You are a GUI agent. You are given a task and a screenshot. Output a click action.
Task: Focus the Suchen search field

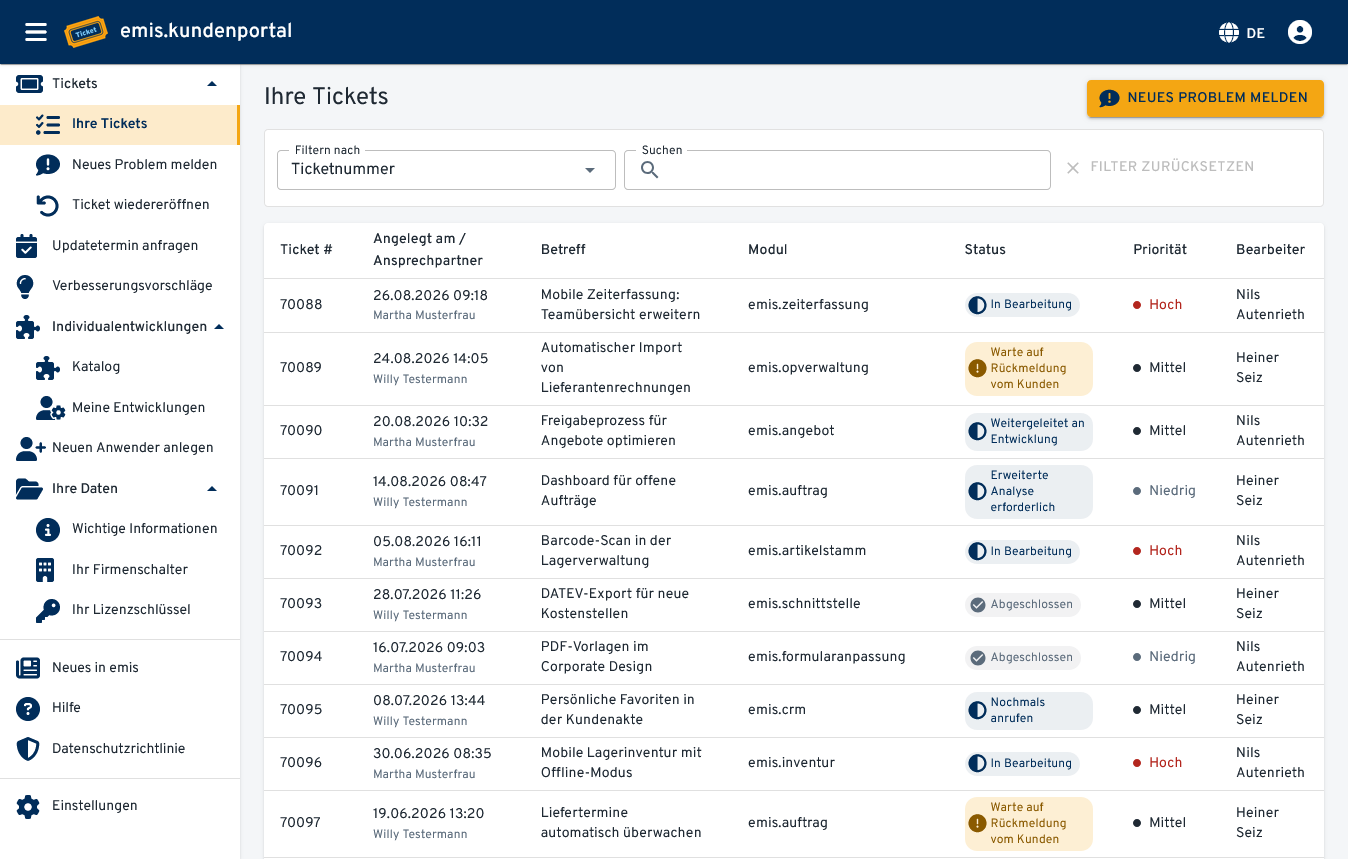click(x=837, y=170)
